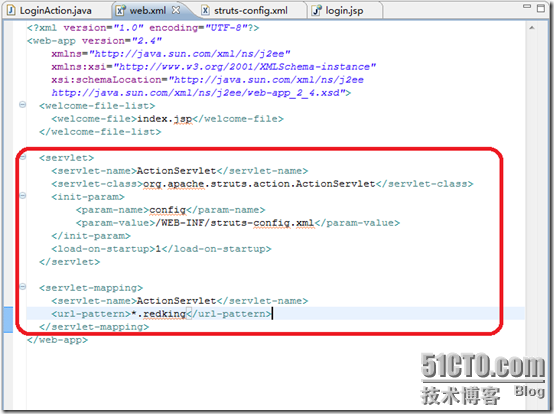The height and width of the screenshot is (414, 554).
Task: Click the closing welcome-file-list tag
Action: tap(100, 132)
